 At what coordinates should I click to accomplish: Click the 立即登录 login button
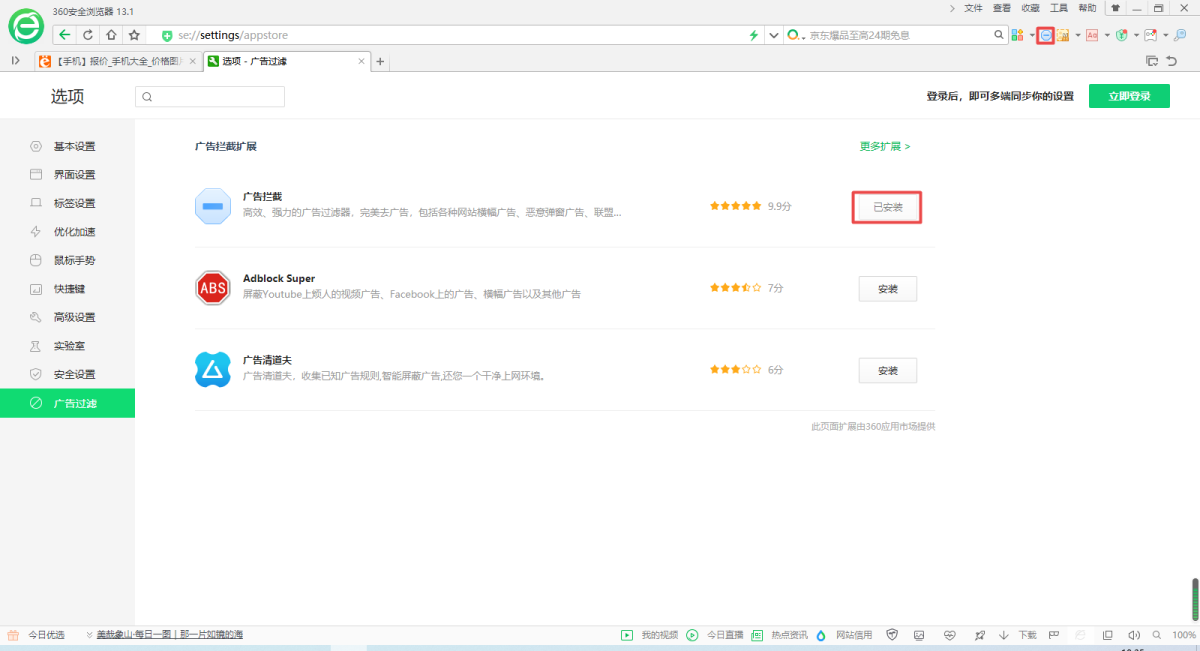tap(1129, 96)
